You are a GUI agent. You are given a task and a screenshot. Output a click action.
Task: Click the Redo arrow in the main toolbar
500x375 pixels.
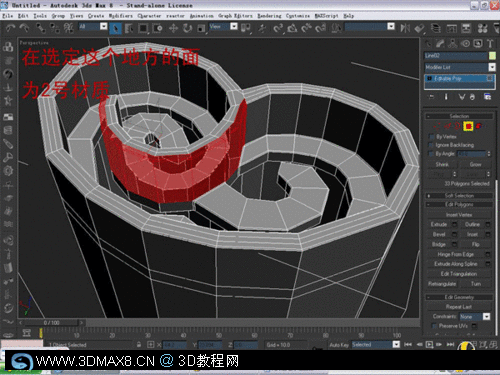(24, 28)
